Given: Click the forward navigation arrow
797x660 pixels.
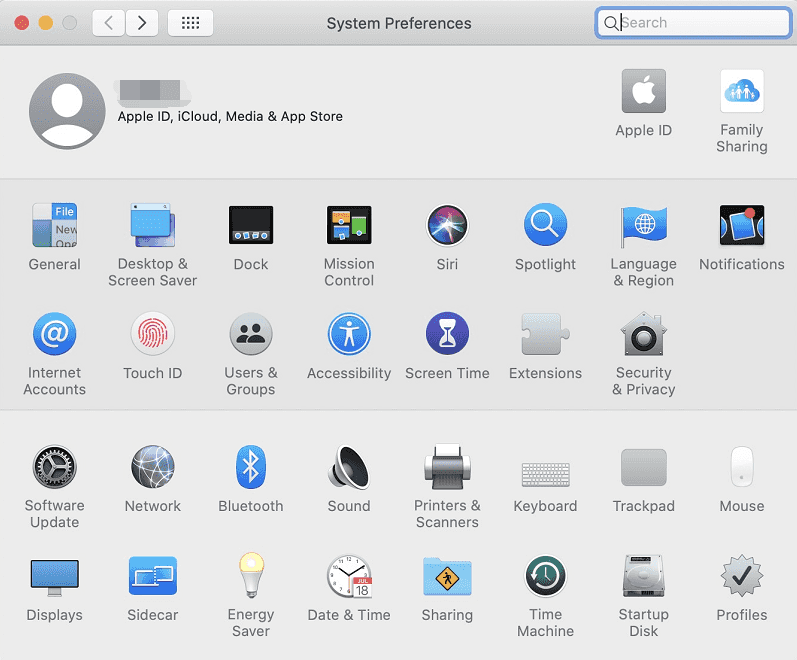Looking at the screenshot, I should (x=142, y=23).
